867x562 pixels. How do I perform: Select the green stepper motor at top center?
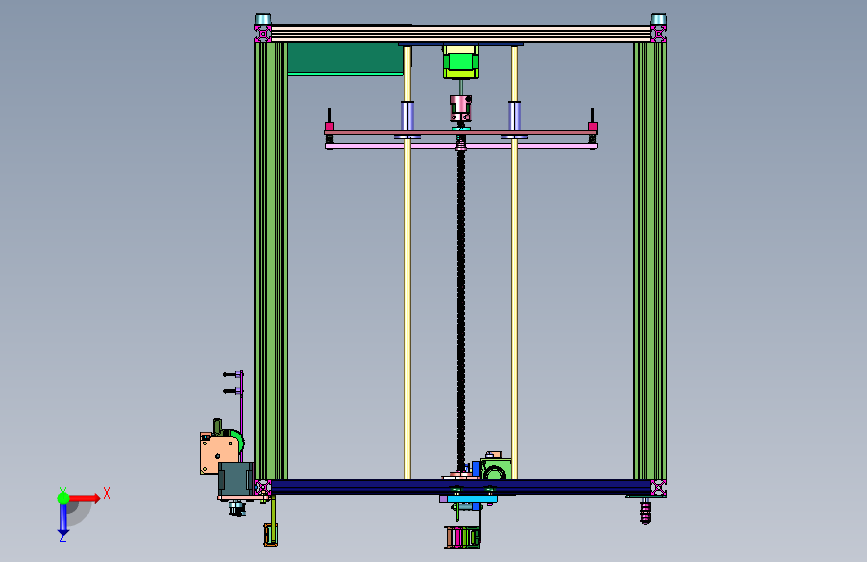click(461, 62)
